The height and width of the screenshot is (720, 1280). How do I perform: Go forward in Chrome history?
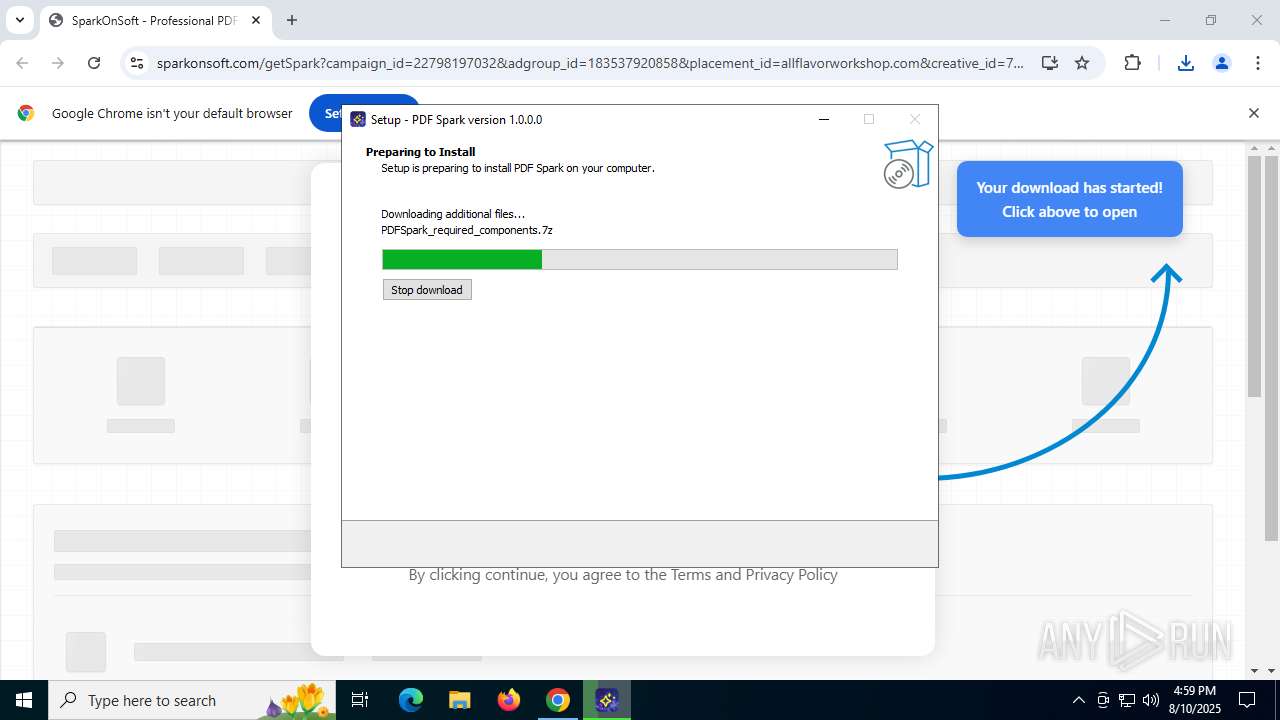(x=58, y=63)
